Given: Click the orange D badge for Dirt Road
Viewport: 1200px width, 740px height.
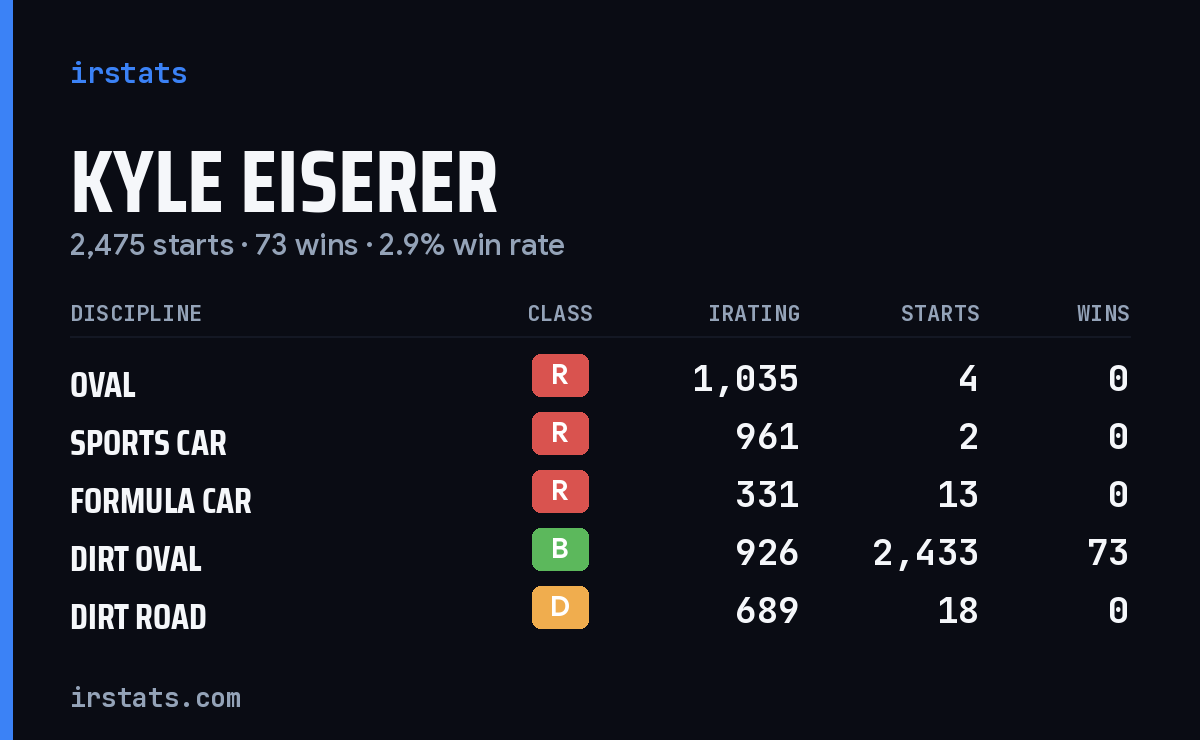Looking at the screenshot, I should click(560, 607).
